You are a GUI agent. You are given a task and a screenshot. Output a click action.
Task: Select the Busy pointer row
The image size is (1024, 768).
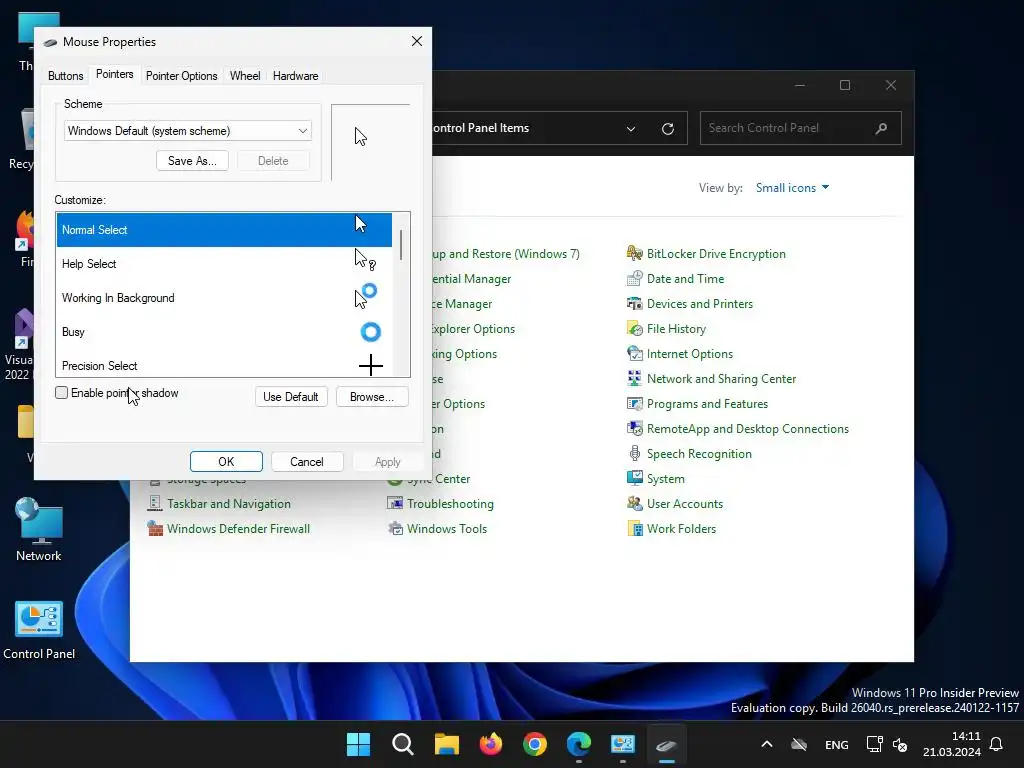[224, 332]
